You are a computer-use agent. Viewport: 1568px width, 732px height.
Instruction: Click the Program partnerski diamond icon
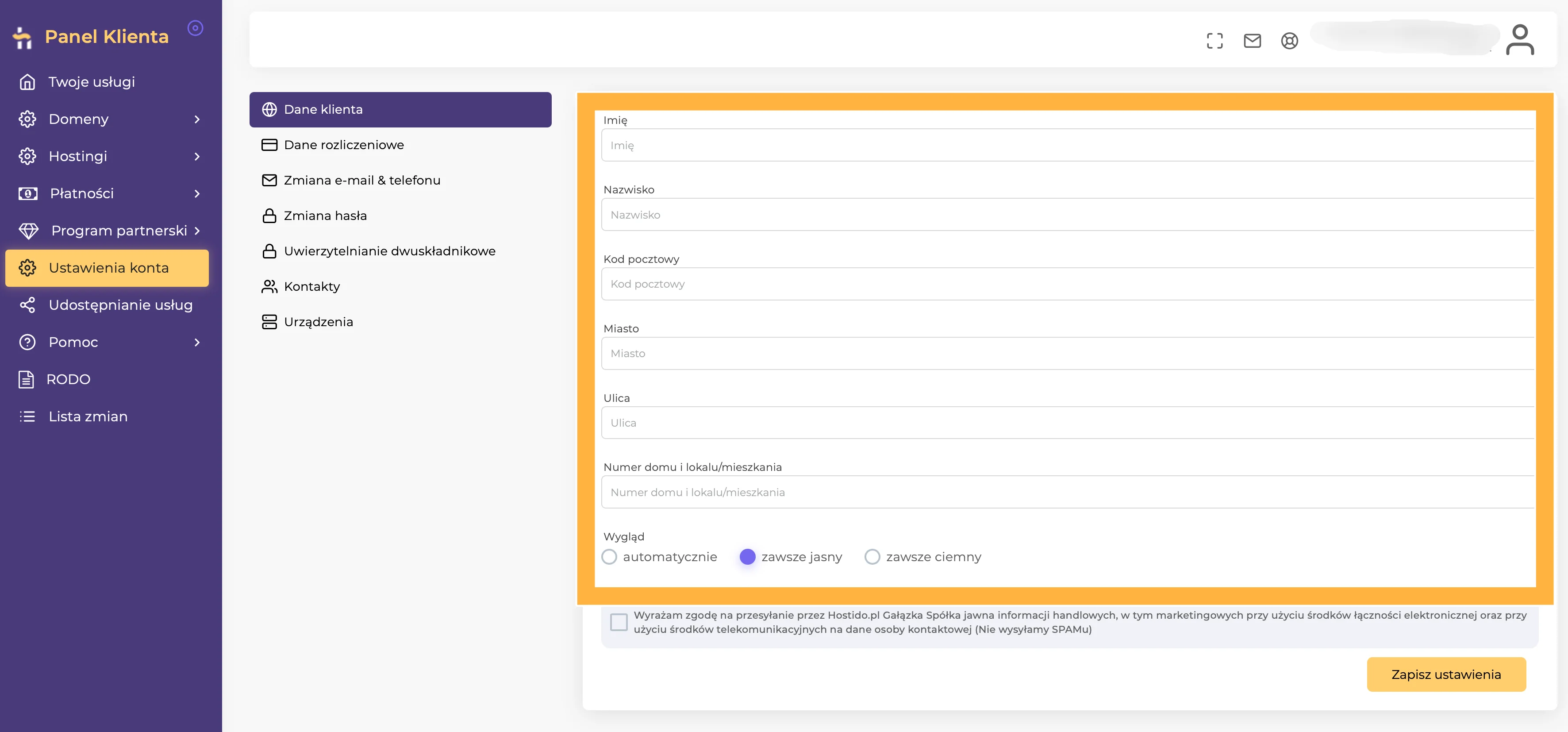click(29, 231)
